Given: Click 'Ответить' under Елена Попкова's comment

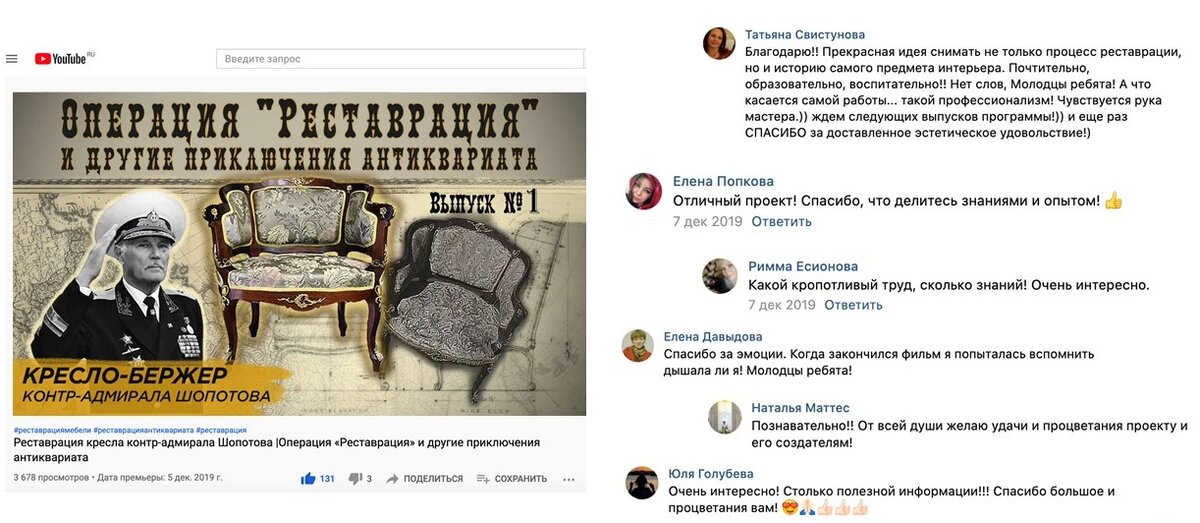Looking at the screenshot, I should [781, 222].
